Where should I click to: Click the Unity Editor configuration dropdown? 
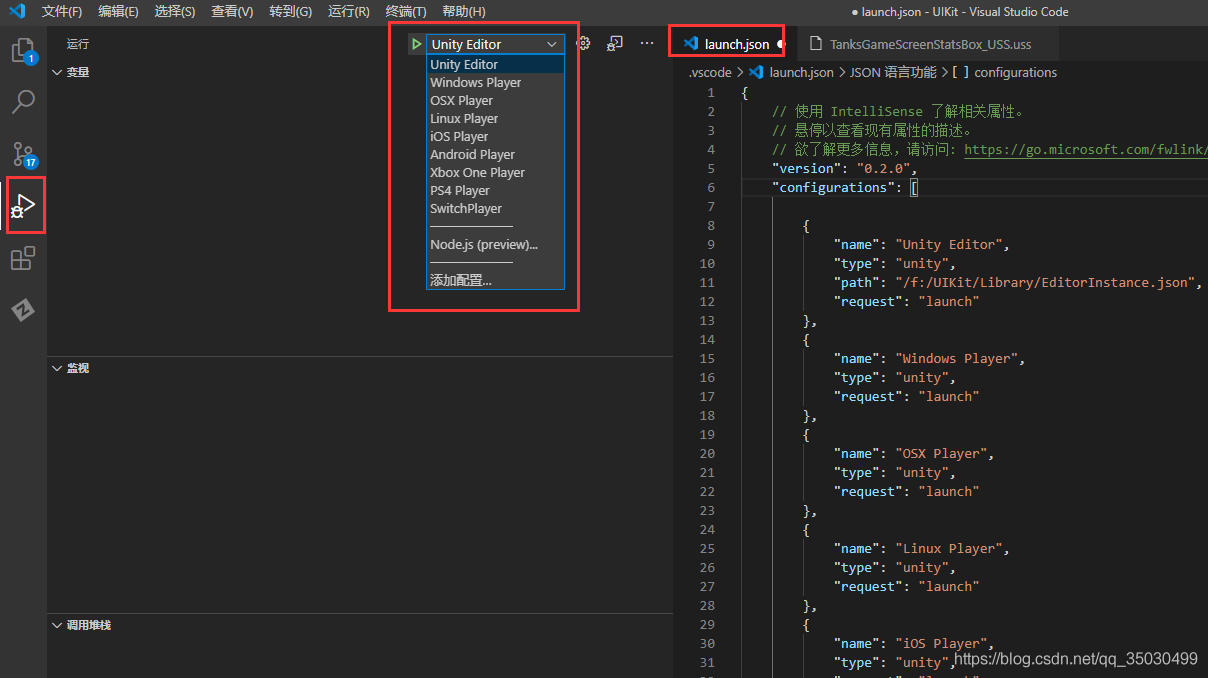click(495, 44)
